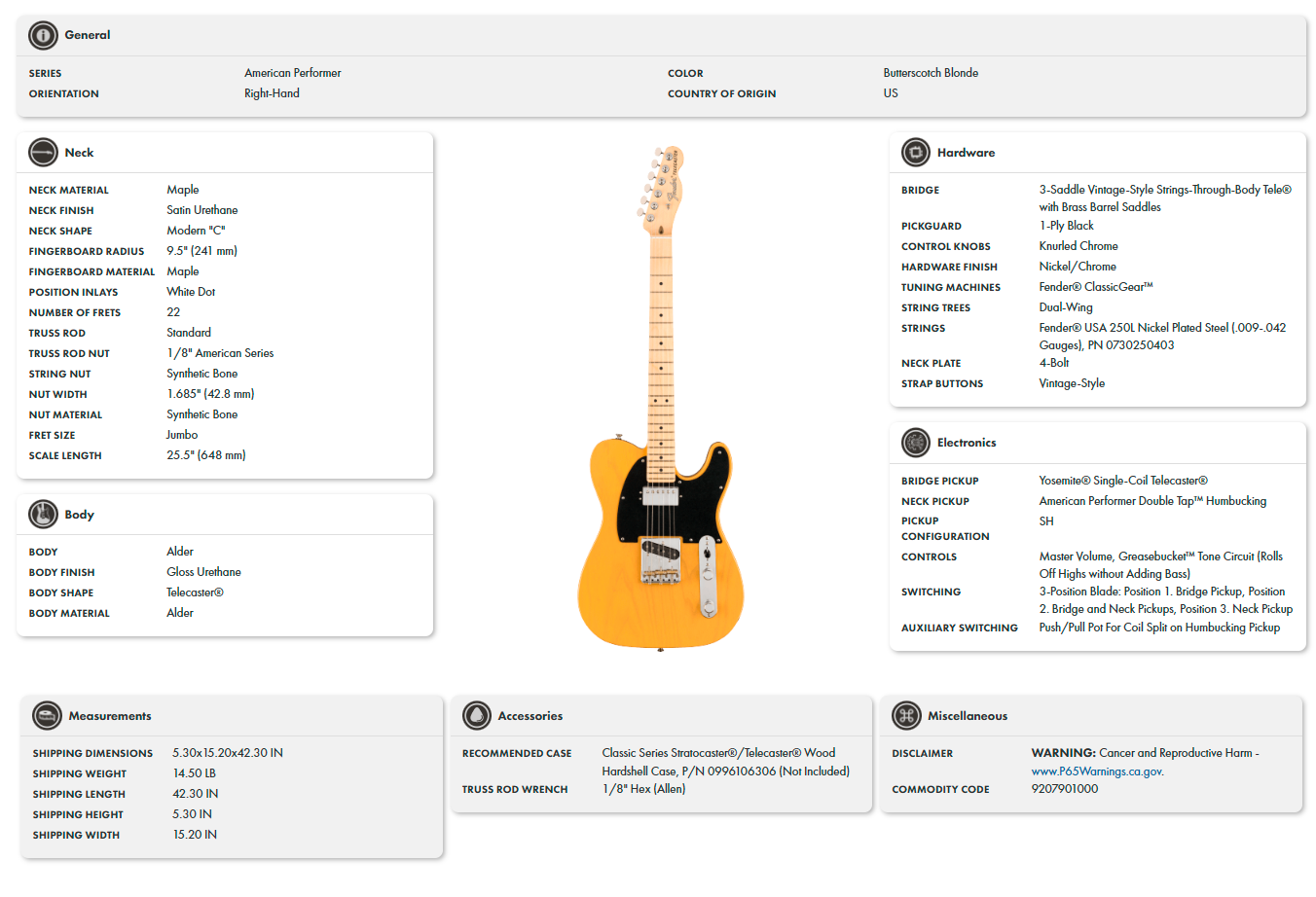Click the American Performer series value

pyautogui.click(x=293, y=72)
